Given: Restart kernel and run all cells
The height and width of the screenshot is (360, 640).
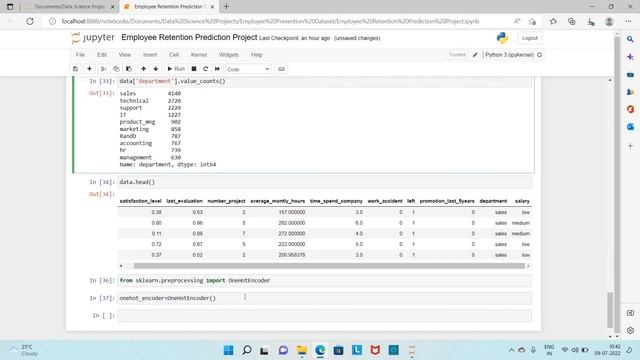Looking at the screenshot, I should coord(217,69).
